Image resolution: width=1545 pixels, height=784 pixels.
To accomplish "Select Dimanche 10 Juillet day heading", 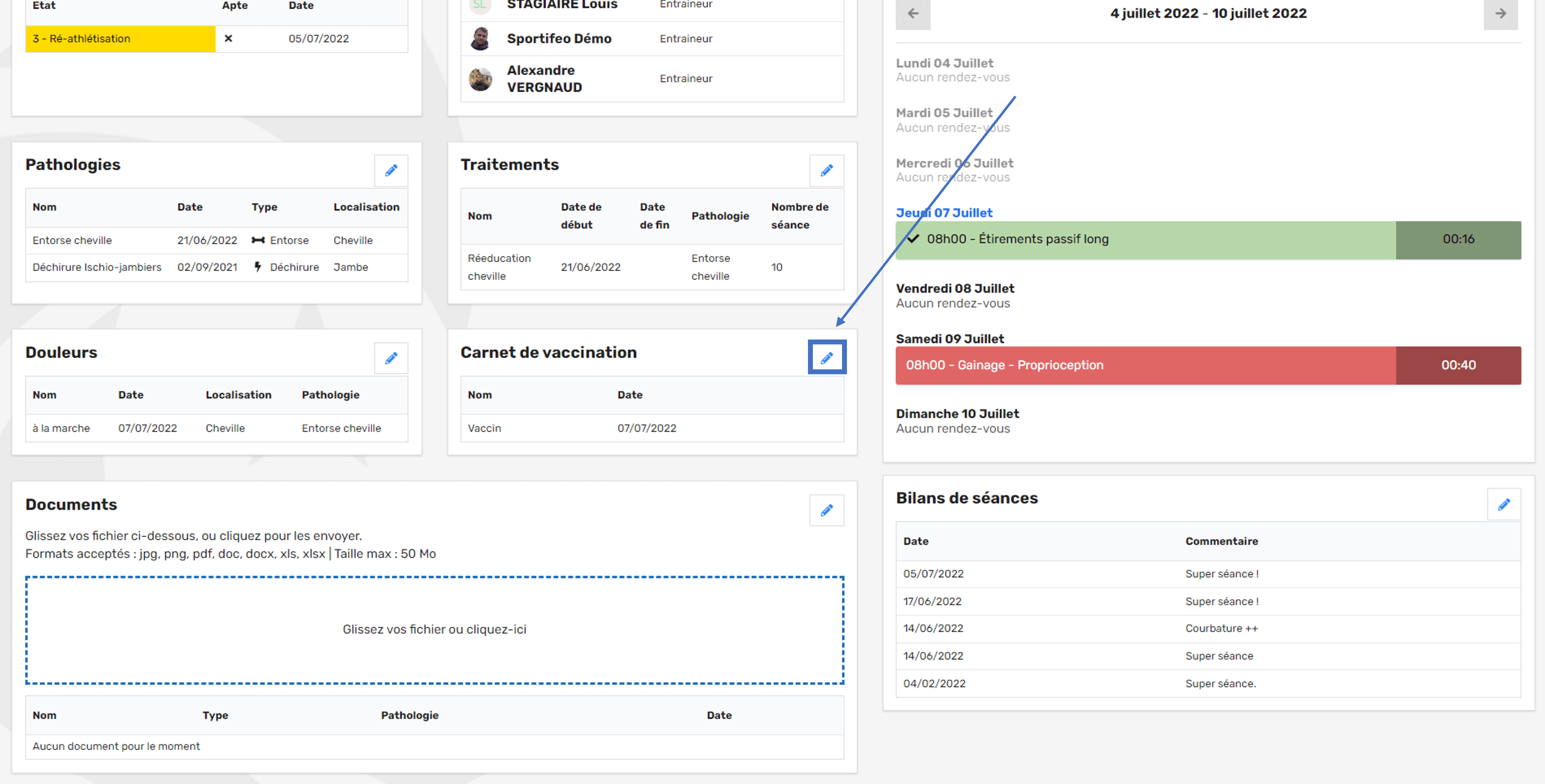I will pyautogui.click(x=957, y=414).
